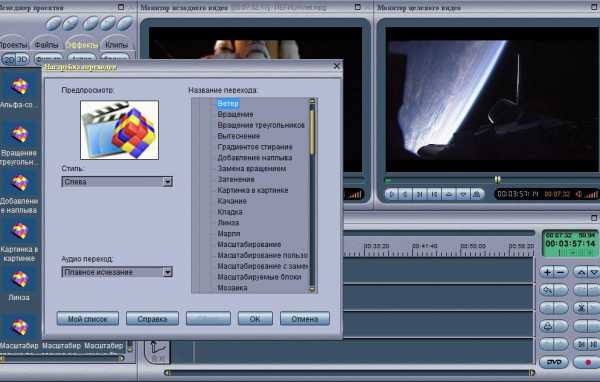Select the Добавление наплыва effect icon in sidebar
The width and height of the screenshot is (600, 382).
20,183
